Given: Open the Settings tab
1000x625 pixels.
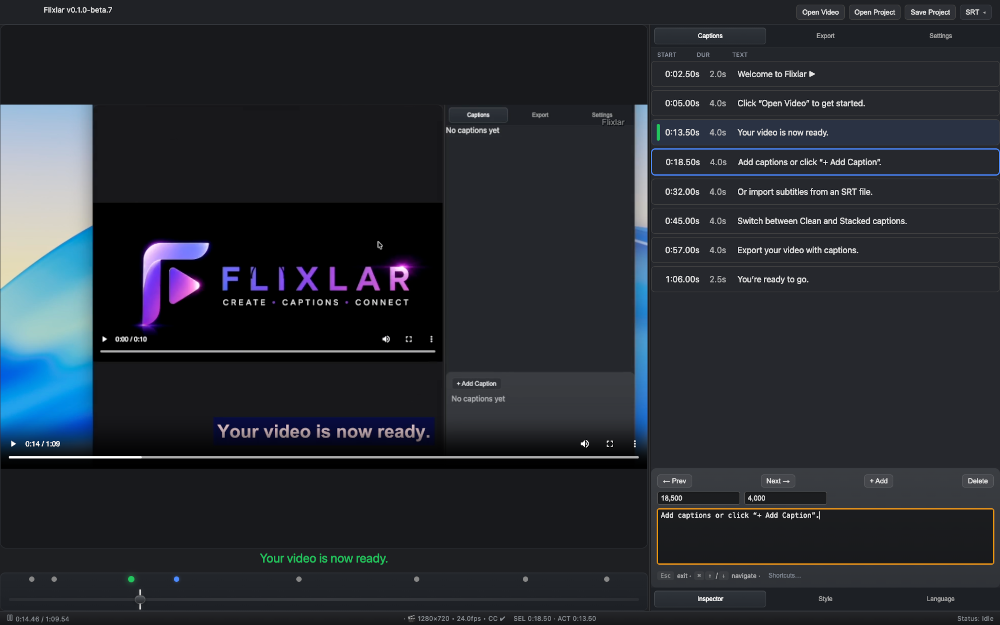Looking at the screenshot, I should tap(940, 36).
